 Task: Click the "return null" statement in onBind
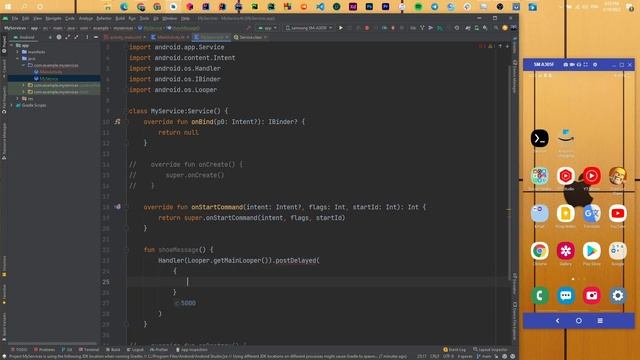pos(178,132)
